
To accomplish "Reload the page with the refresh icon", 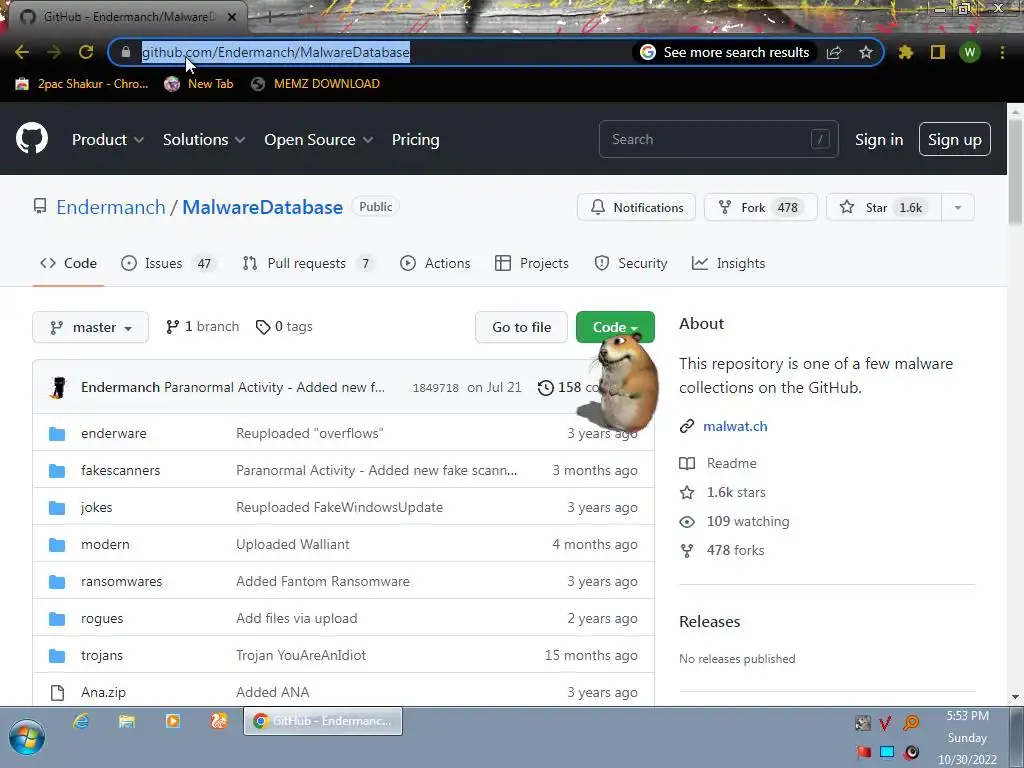I will 86,52.
